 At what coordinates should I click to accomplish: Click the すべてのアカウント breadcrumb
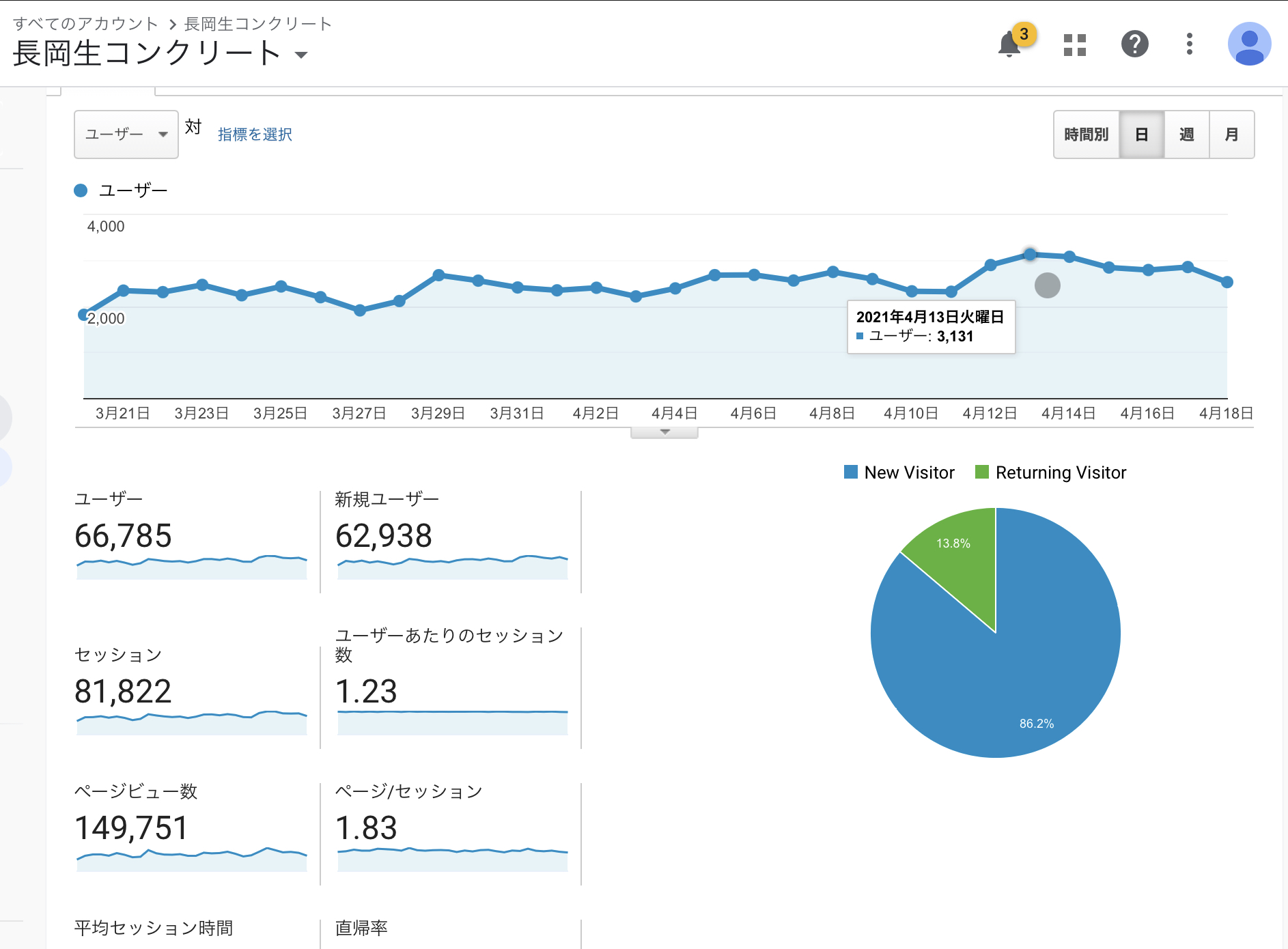(x=85, y=24)
